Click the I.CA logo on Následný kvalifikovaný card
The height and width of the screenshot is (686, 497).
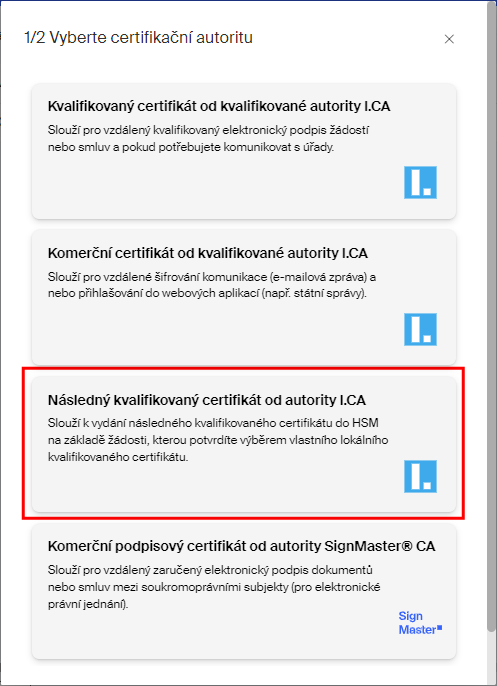point(420,476)
